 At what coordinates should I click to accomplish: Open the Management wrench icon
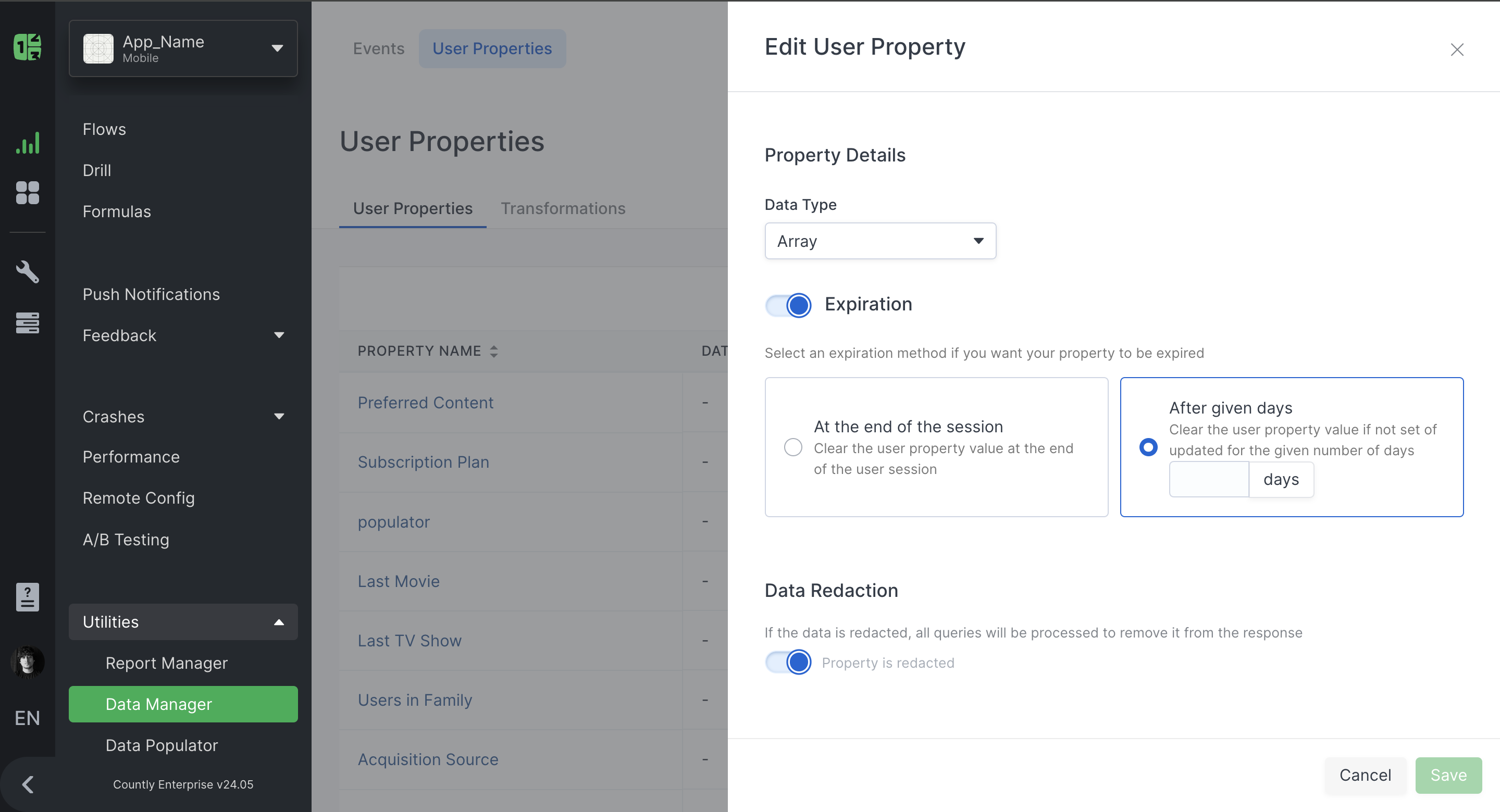pos(28,272)
